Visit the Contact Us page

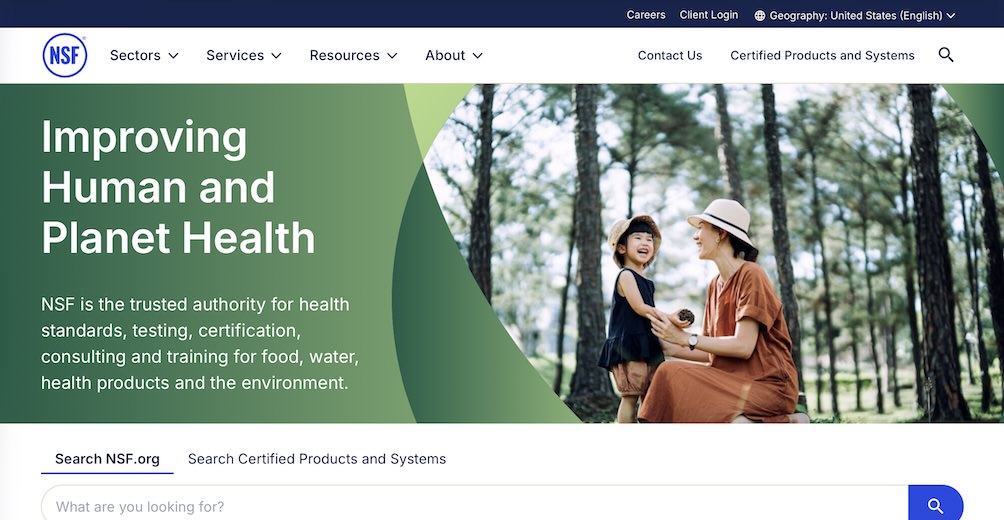point(670,55)
